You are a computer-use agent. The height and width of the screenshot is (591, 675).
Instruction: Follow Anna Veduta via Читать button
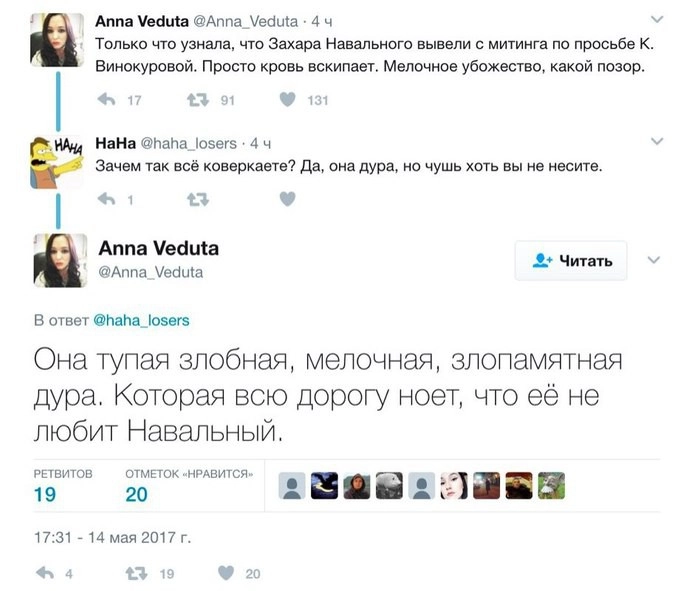pos(571,260)
